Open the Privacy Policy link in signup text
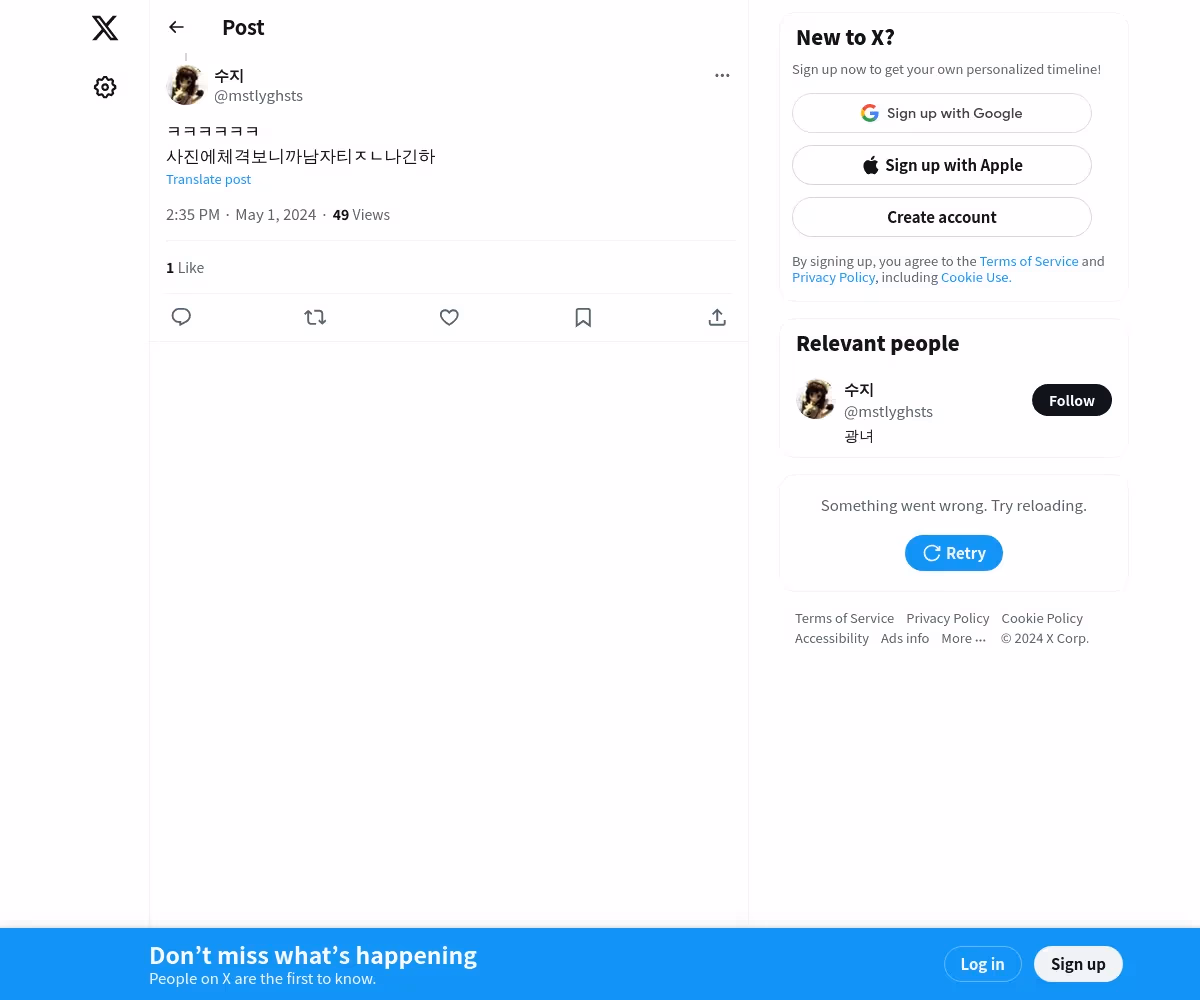Screen dimensions: 1200x1000 [833, 277]
